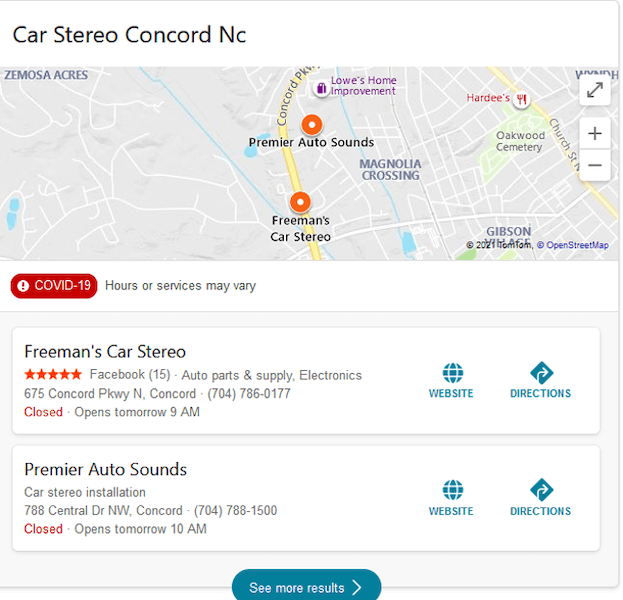Screen dimensions: 623x600
Task: Zoom out on the map
Action: click(595, 165)
